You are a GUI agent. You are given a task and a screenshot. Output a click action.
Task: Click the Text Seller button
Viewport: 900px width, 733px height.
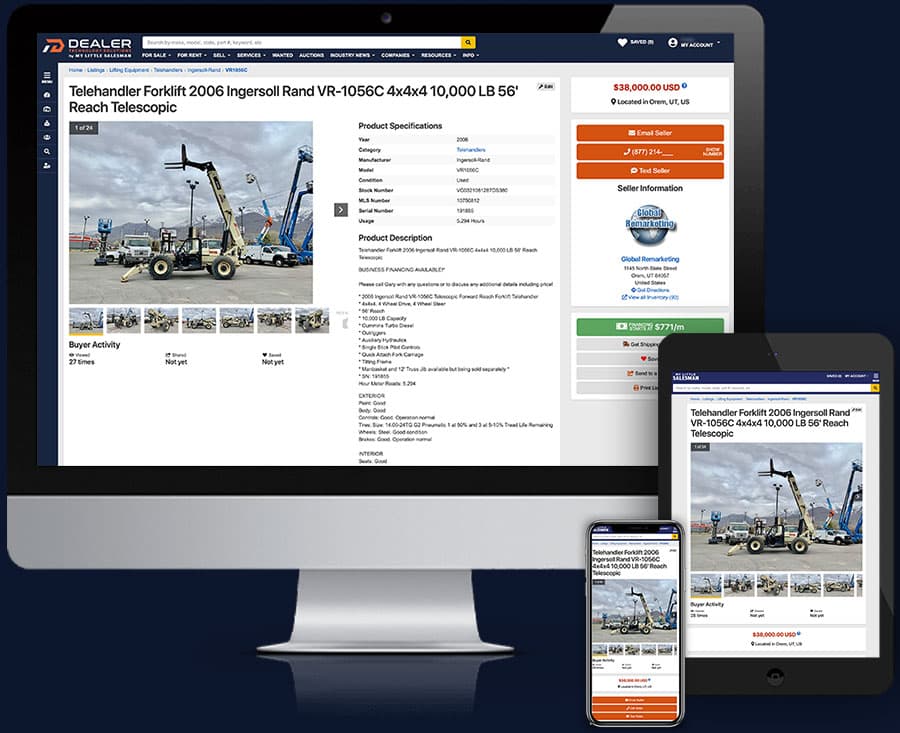tap(650, 170)
